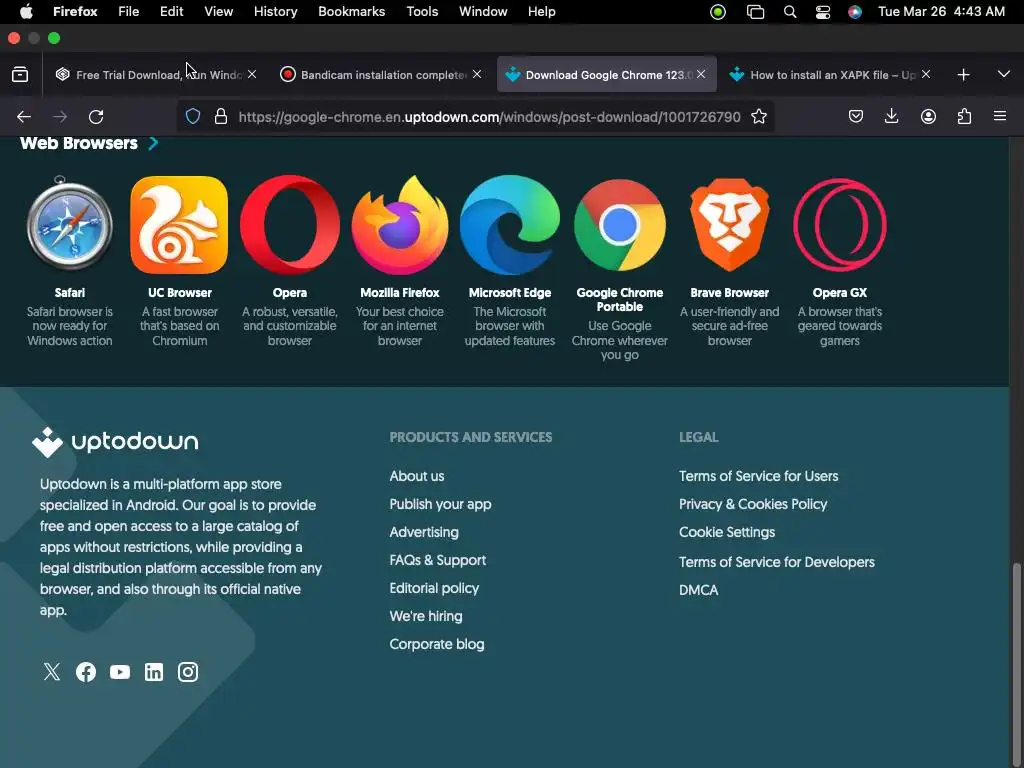
Task: Open a new tab
Action: (x=963, y=74)
